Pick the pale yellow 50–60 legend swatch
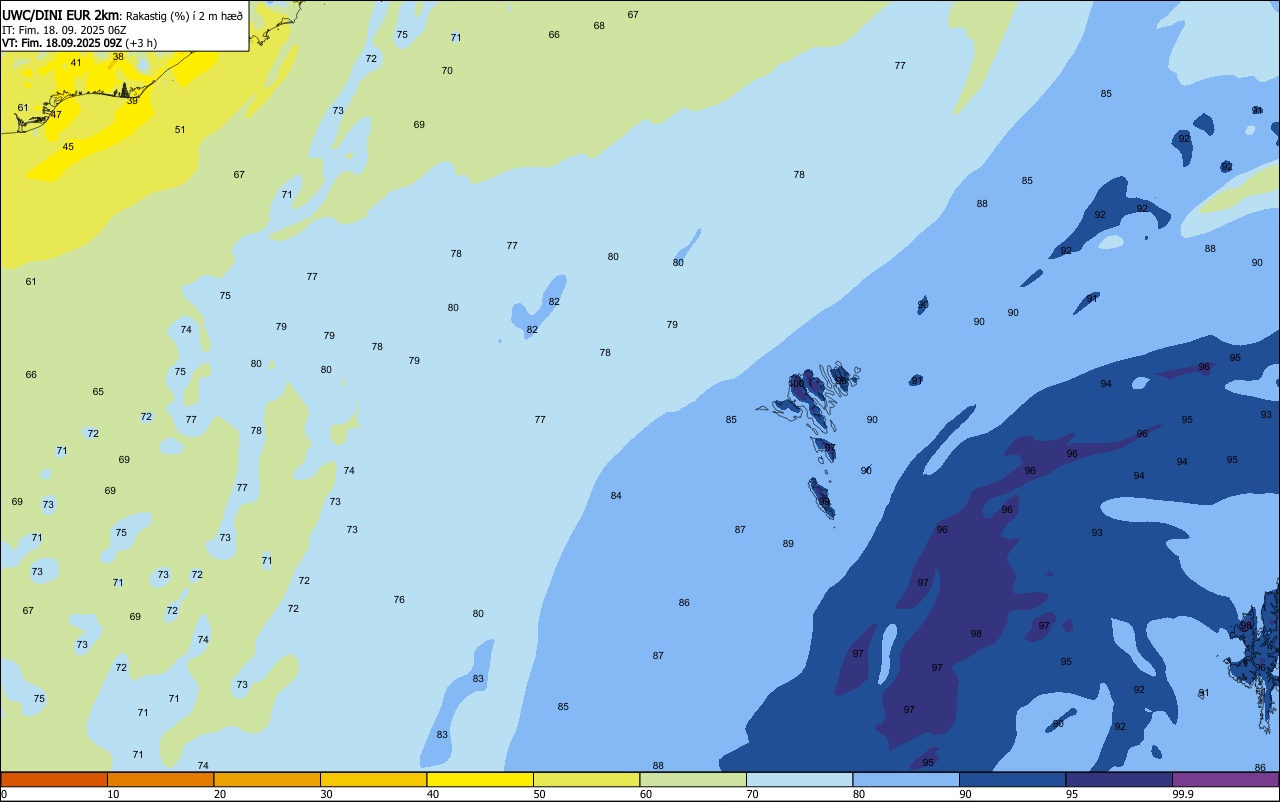The width and height of the screenshot is (1280, 802). click(586, 779)
